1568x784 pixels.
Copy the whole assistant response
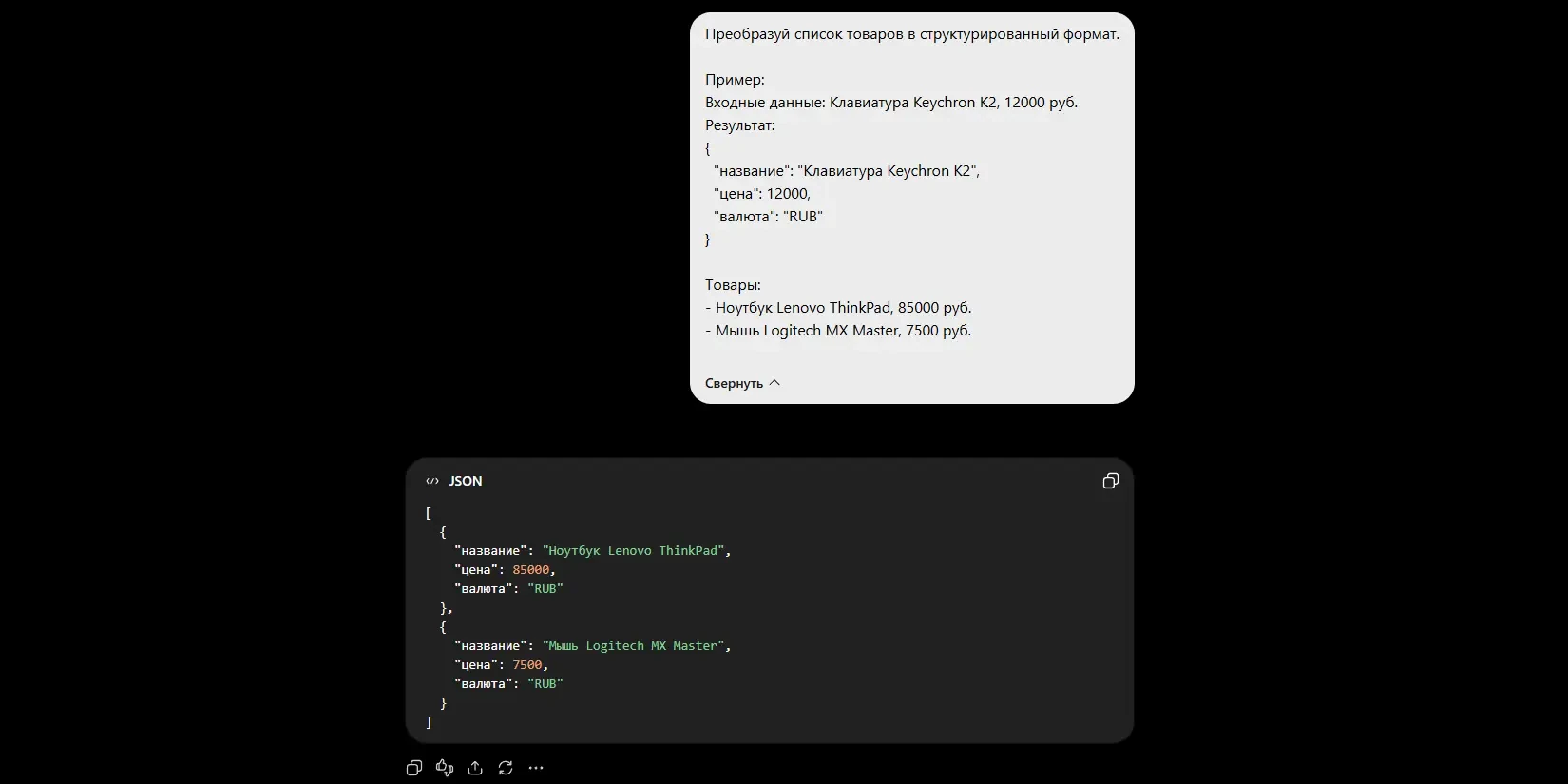414,768
